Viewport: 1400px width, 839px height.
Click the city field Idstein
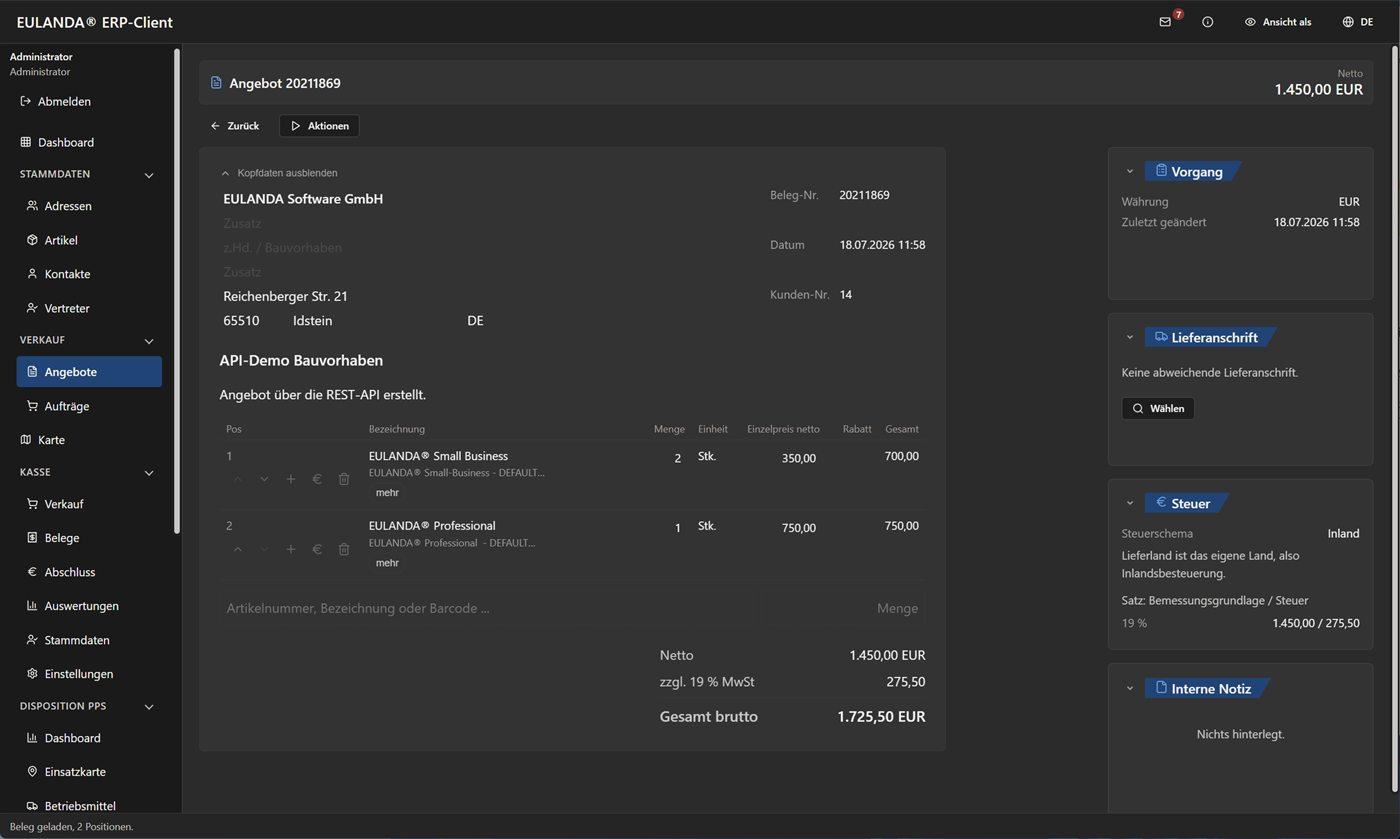click(313, 321)
